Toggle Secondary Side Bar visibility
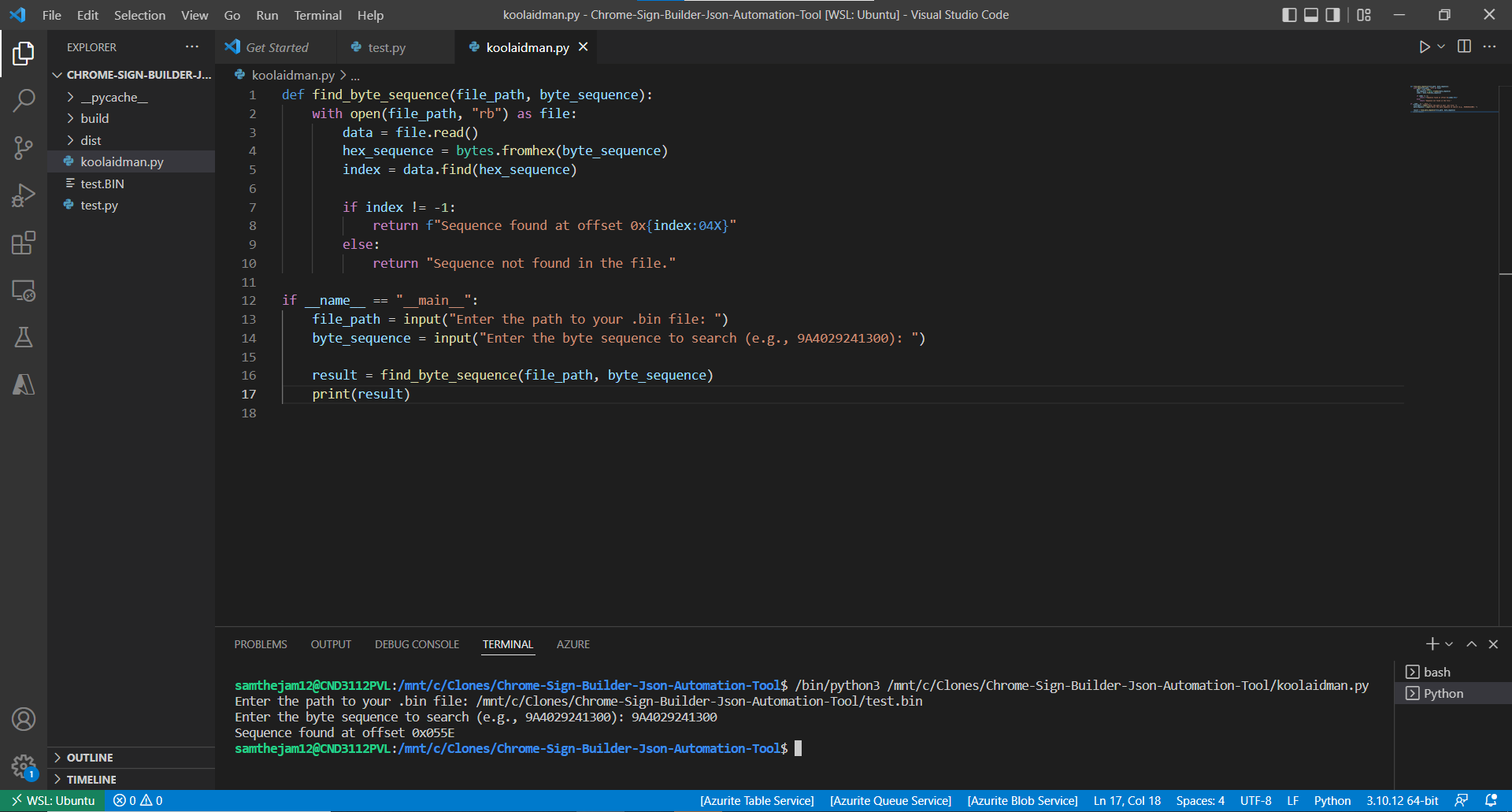 [1332, 15]
